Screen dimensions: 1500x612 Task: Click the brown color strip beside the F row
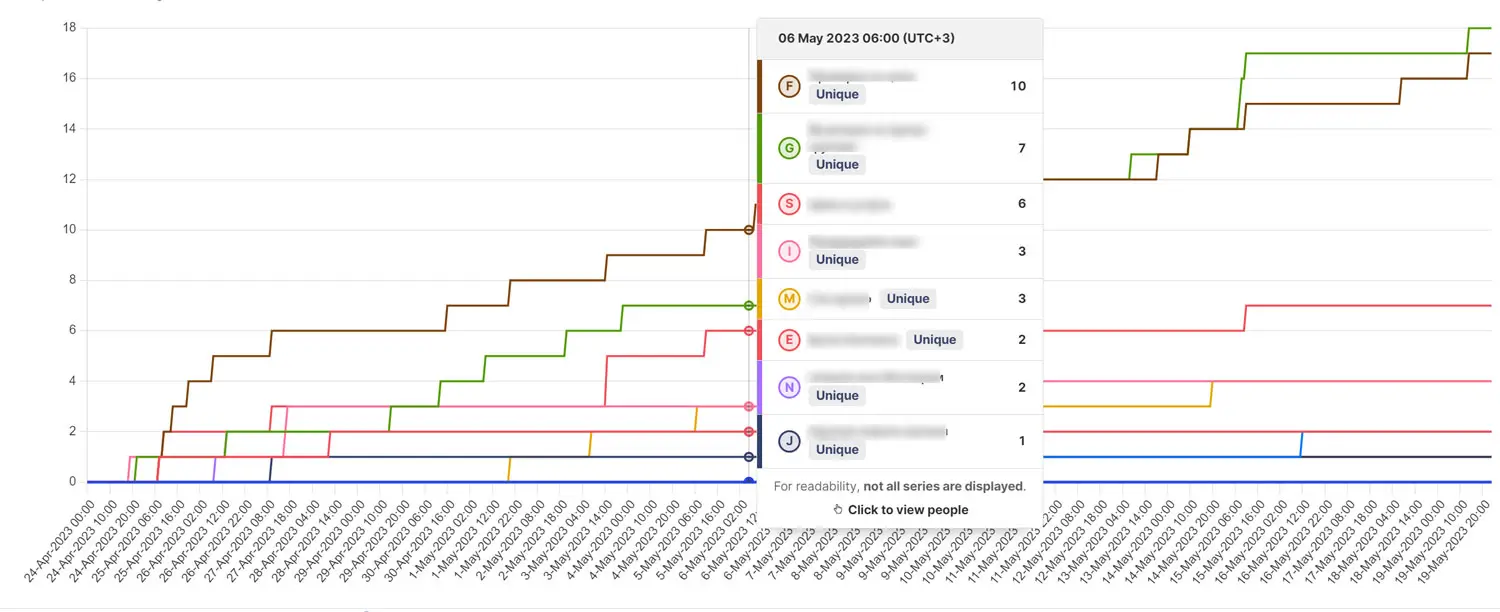click(762, 86)
